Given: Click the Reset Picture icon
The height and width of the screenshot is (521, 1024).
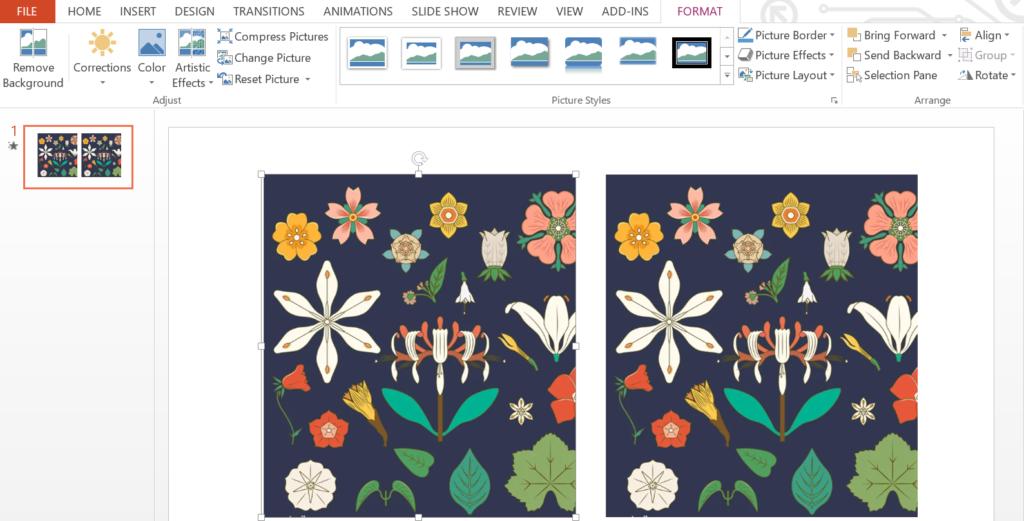Looking at the screenshot, I should [x=225, y=79].
